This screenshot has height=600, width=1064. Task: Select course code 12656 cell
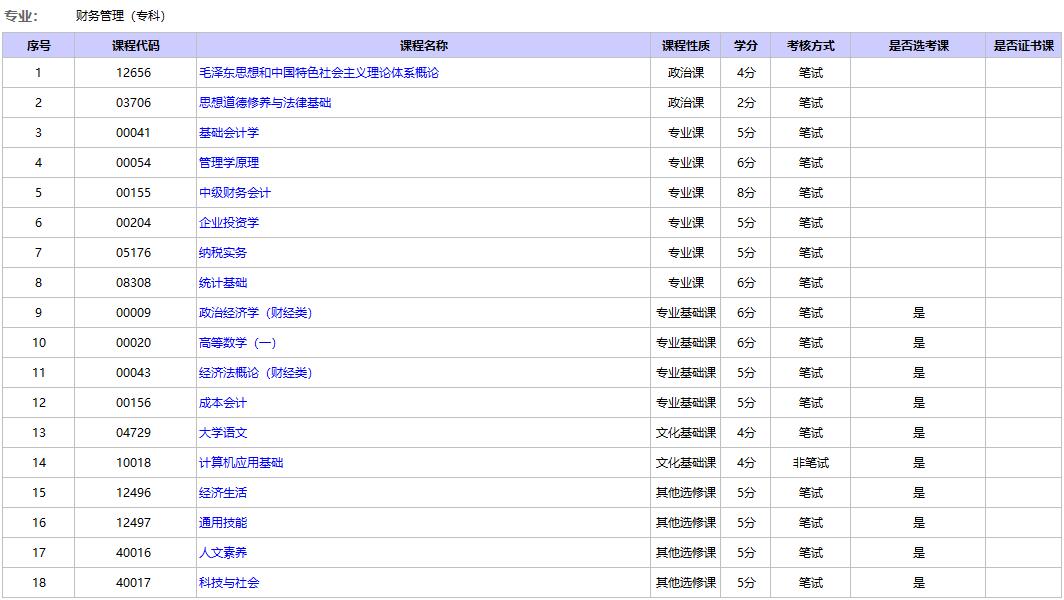134,73
